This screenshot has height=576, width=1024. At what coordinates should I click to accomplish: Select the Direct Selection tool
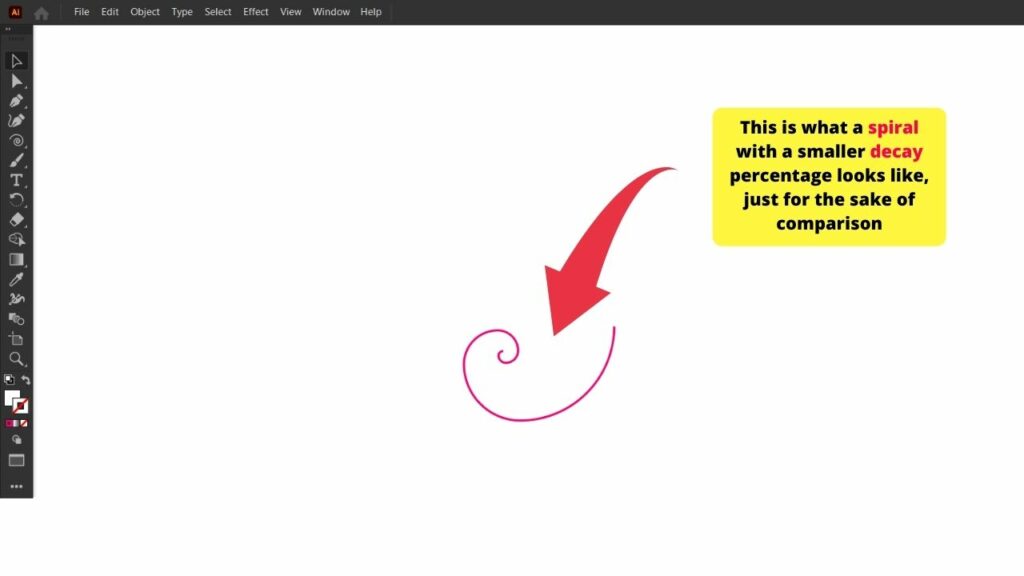point(17,80)
